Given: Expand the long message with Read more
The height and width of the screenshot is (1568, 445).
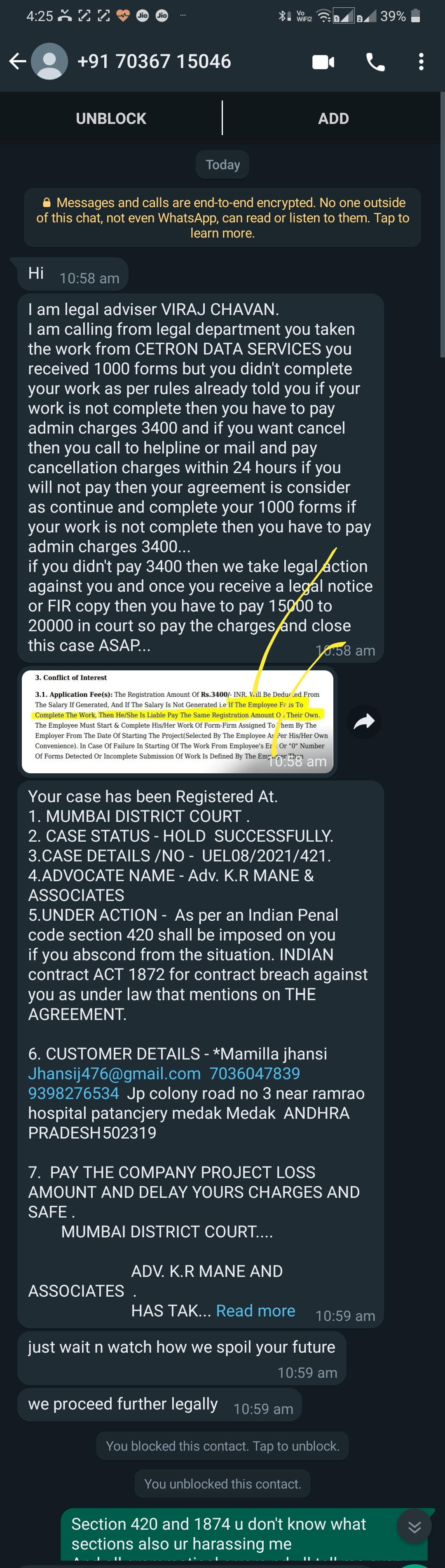Looking at the screenshot, I should point(255,1311).
